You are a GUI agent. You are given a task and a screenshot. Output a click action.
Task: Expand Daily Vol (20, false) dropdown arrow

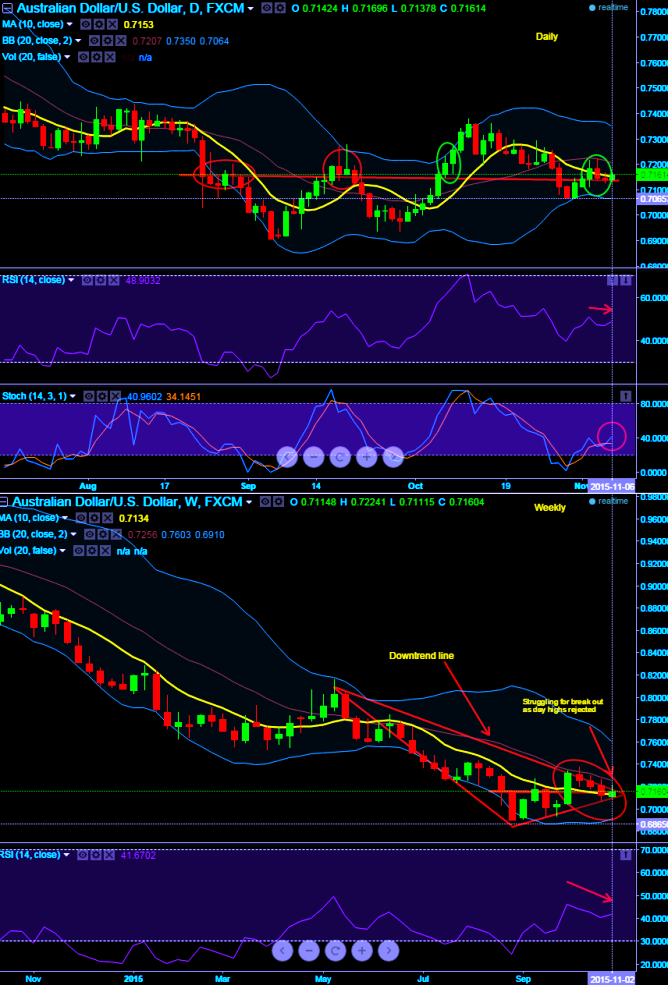pos(67,57)
